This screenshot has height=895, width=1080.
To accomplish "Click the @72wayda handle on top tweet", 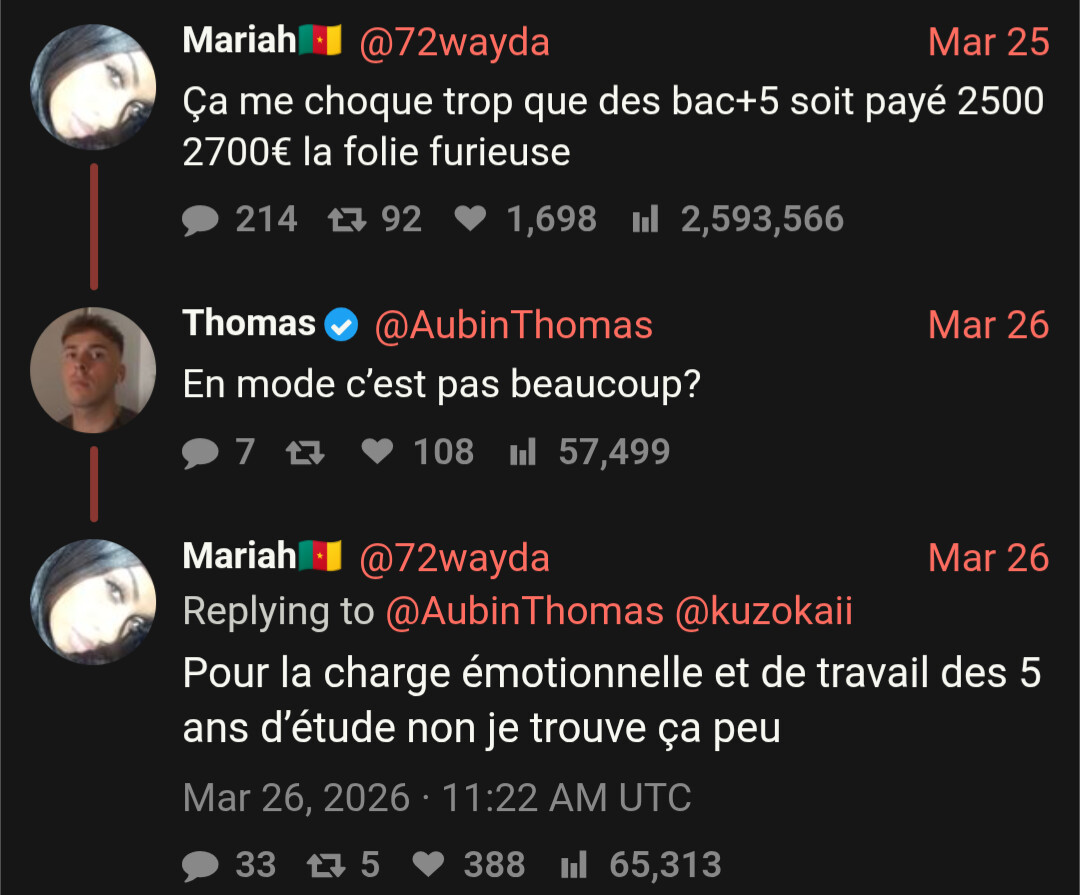I will tap(454, 43).
